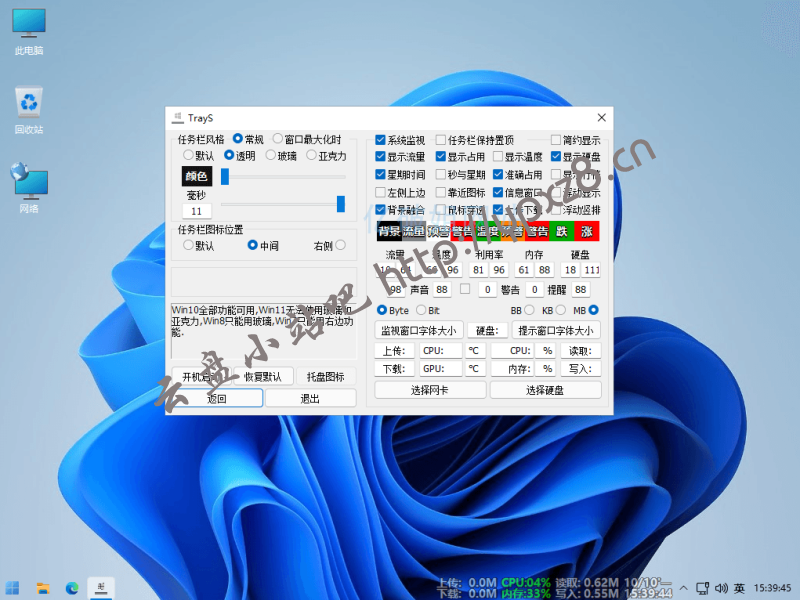Click the 毫秒 refresh interval slider handle

point(341,204)
